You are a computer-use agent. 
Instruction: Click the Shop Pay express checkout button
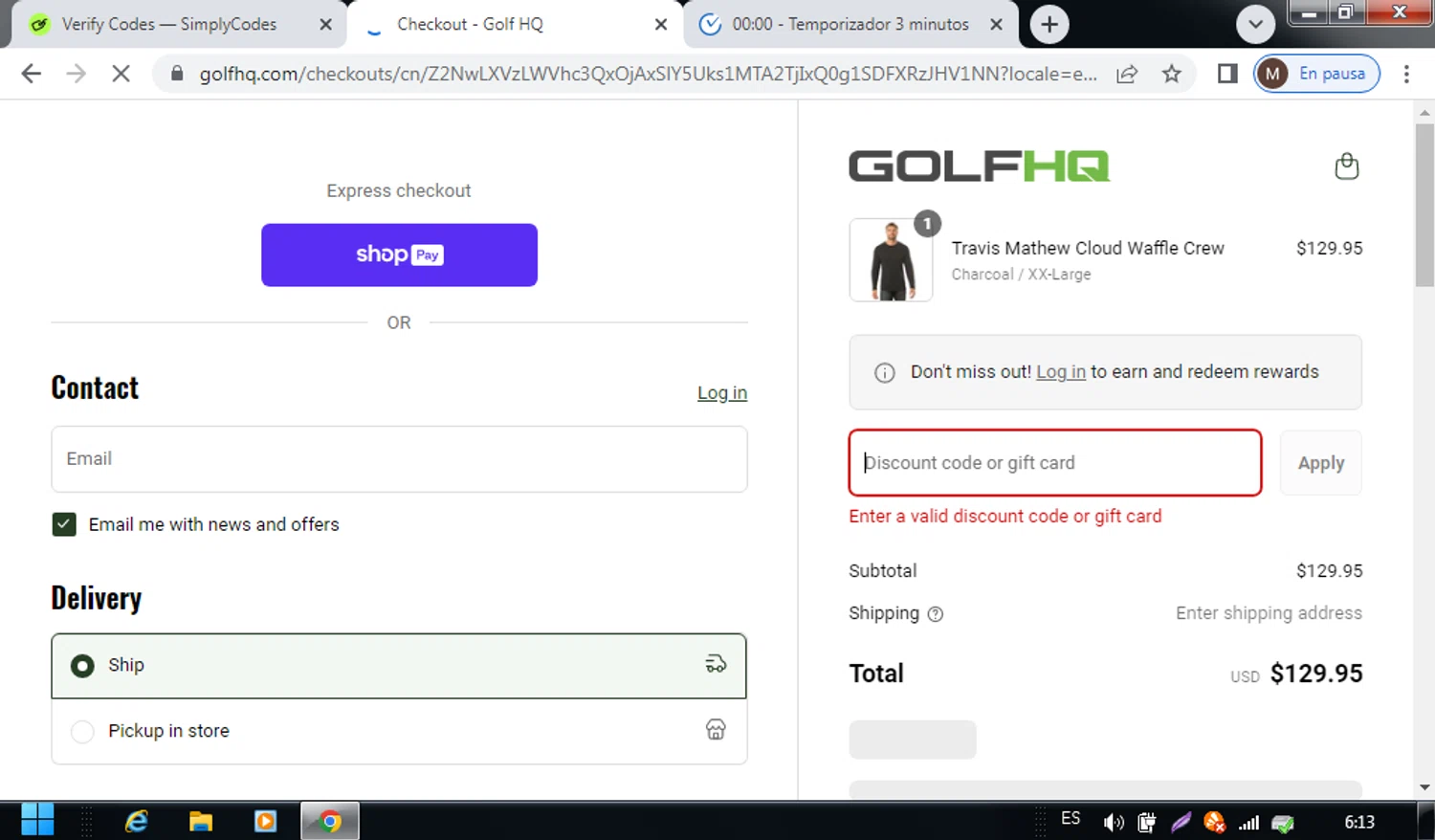[399, 254]
